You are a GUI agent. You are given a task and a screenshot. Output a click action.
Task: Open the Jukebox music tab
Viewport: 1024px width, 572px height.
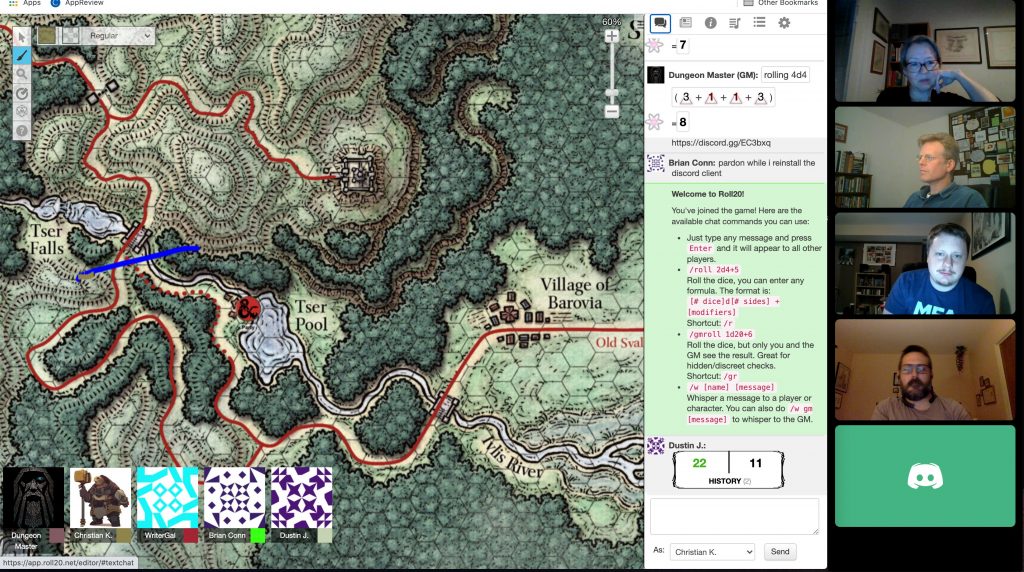735,23
